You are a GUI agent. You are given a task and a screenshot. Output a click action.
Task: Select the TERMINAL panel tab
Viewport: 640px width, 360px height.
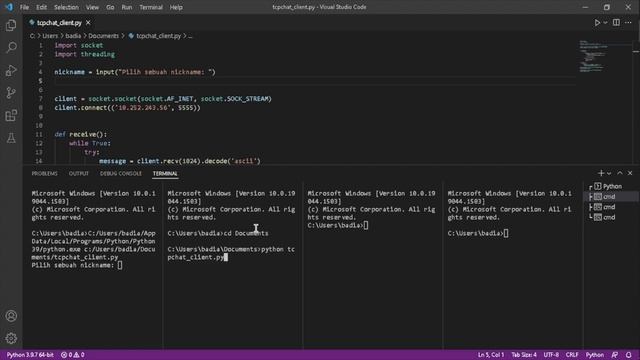pos(165,173)
